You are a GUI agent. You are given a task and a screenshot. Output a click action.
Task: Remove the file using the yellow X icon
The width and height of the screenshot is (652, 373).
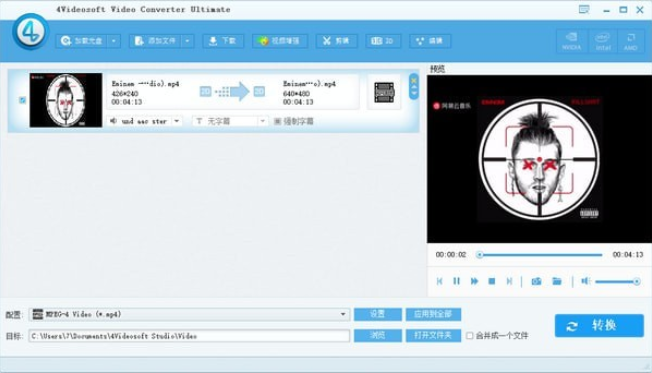coord(414,80)
